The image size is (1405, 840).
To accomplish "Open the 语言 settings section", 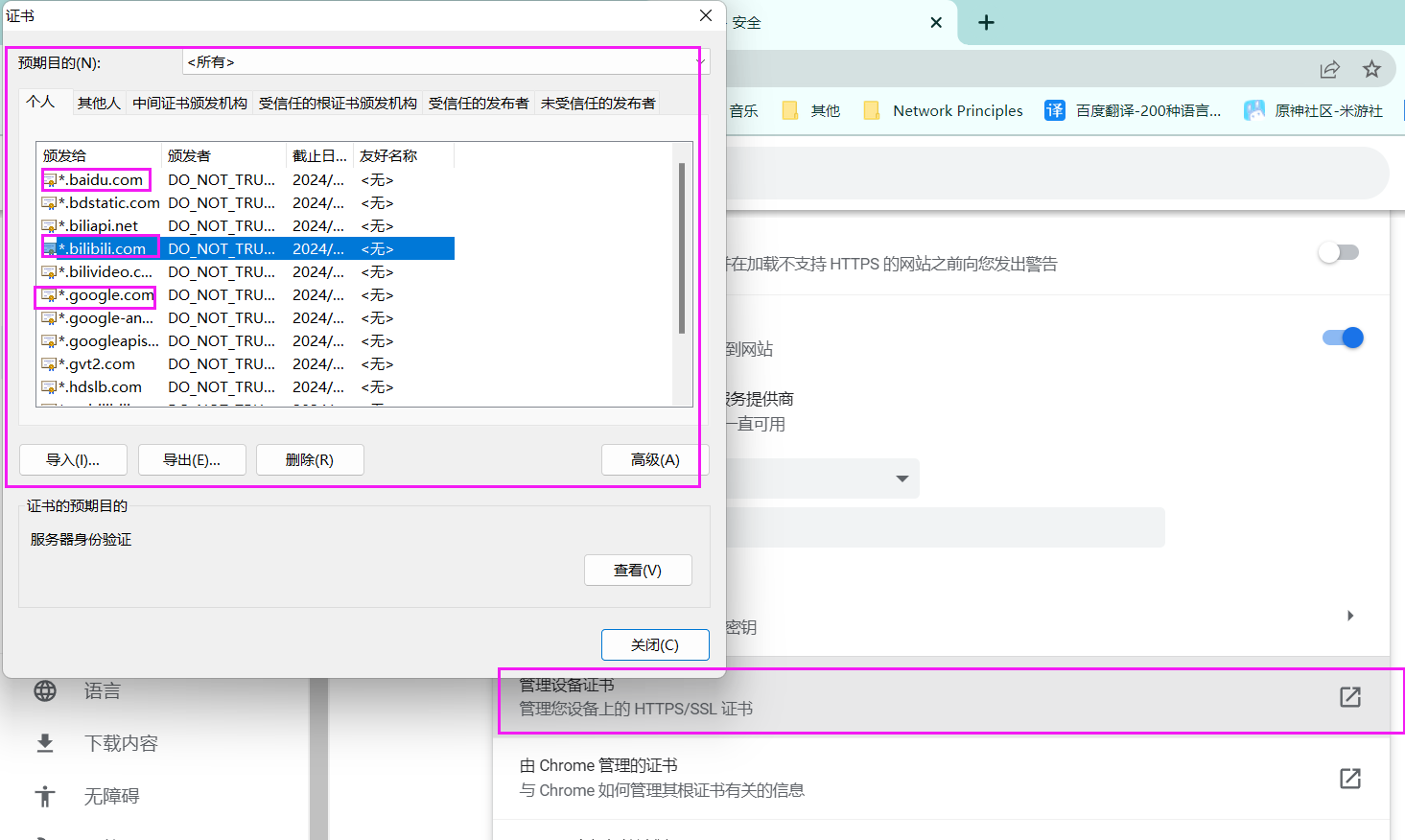I will click(x=102, y=691).
